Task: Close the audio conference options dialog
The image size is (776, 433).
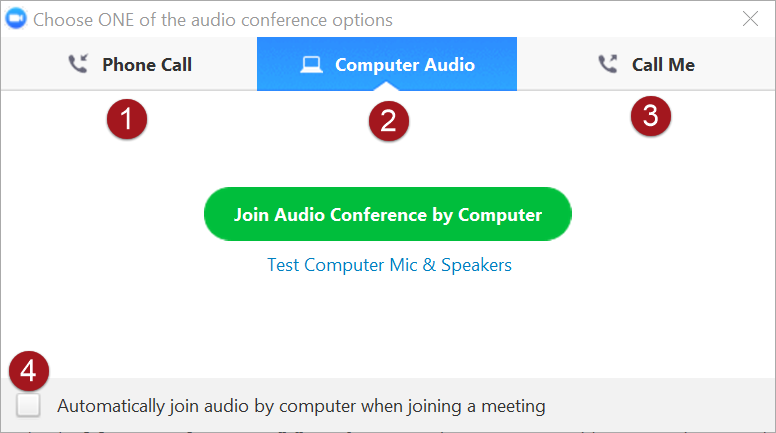Action: pos(750,18)
